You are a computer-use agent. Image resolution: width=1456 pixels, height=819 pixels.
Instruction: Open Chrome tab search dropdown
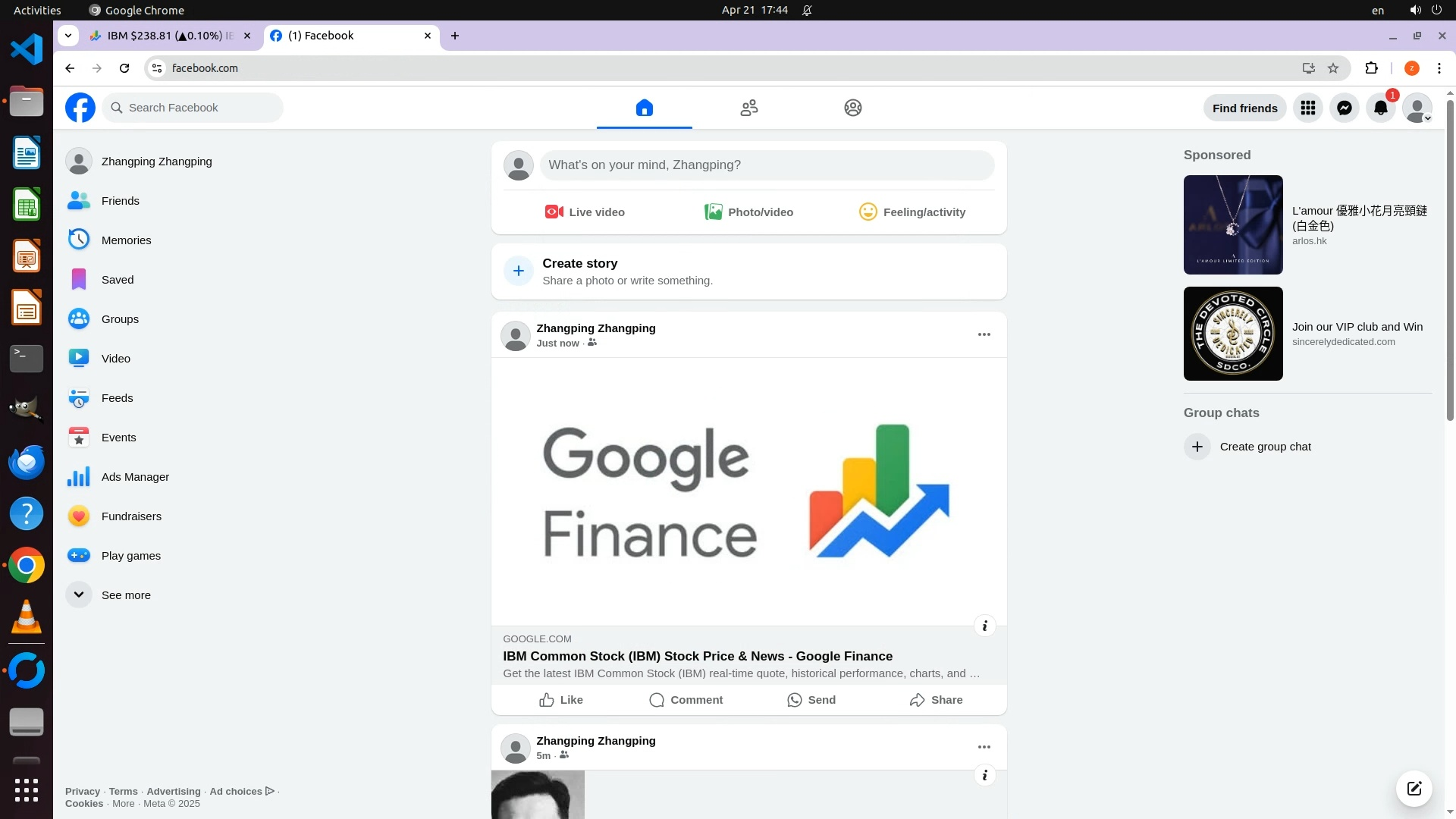pyautogui.click(x=68, y=36)
